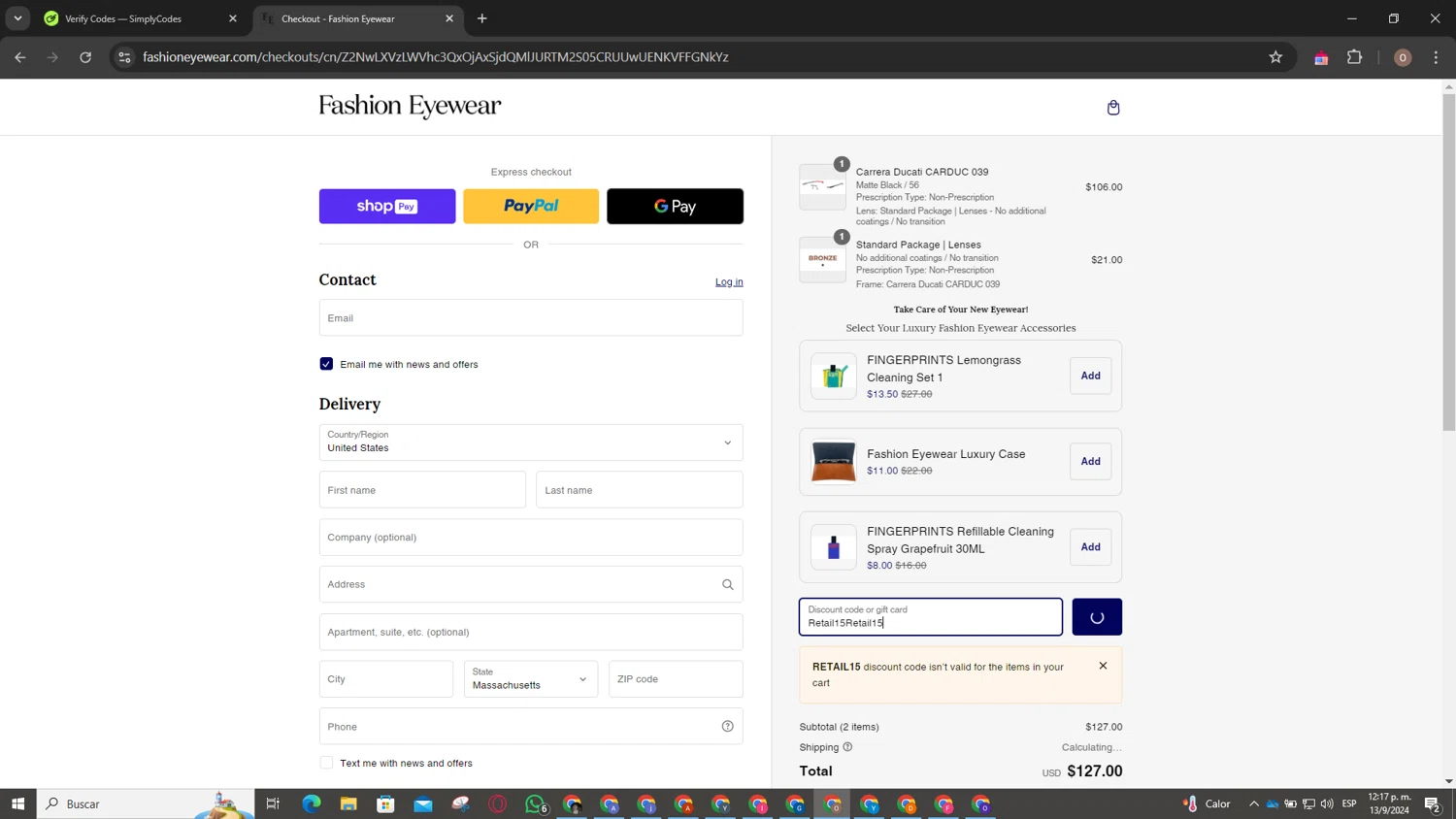Screen dimensions: 1456x819
Task: Close the Verify Codes — SimplyCodes tab
Action: [x=233, y=18]
